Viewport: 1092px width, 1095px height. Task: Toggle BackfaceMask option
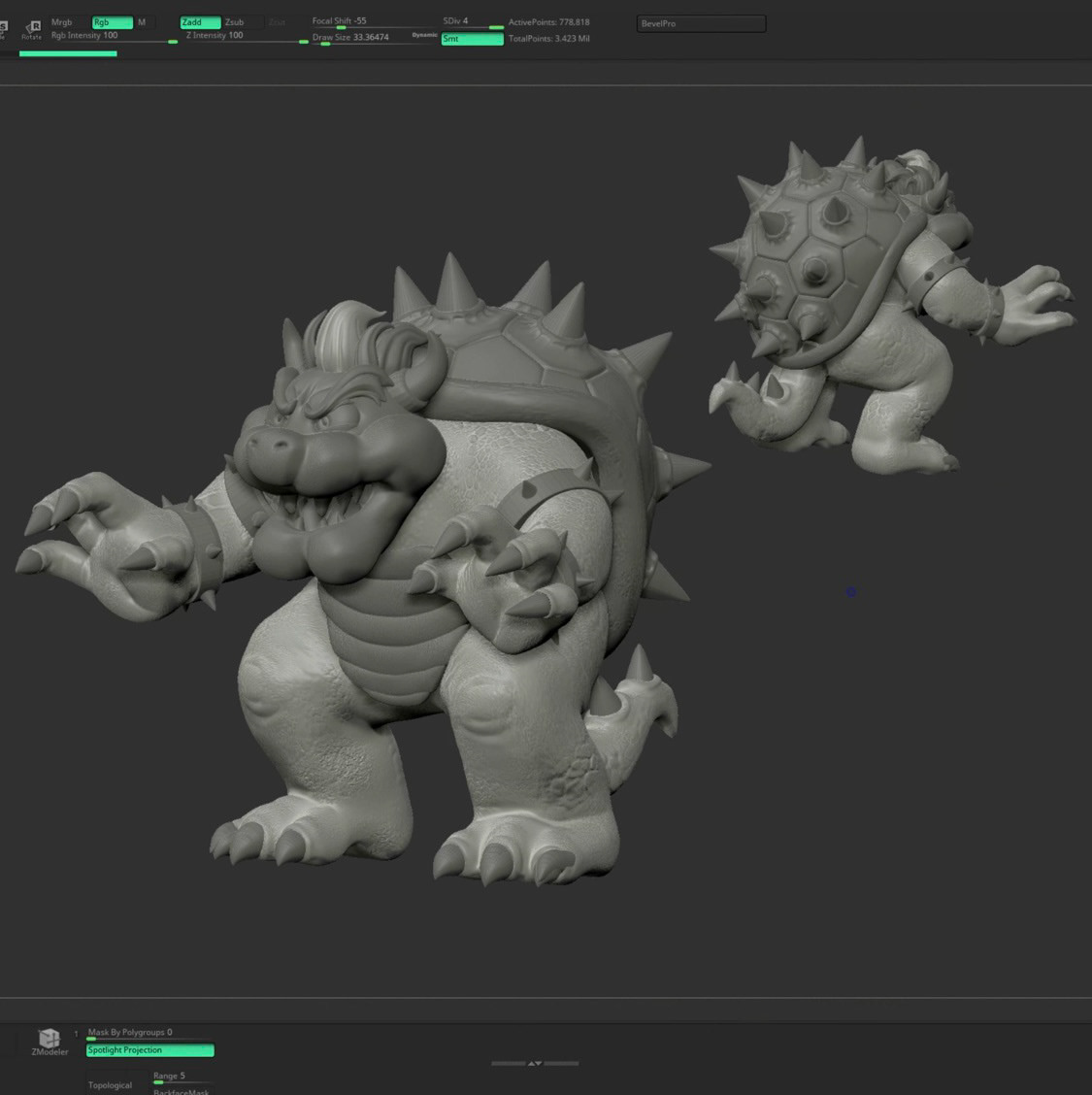pyautogui.click(x=182, y=1091)
